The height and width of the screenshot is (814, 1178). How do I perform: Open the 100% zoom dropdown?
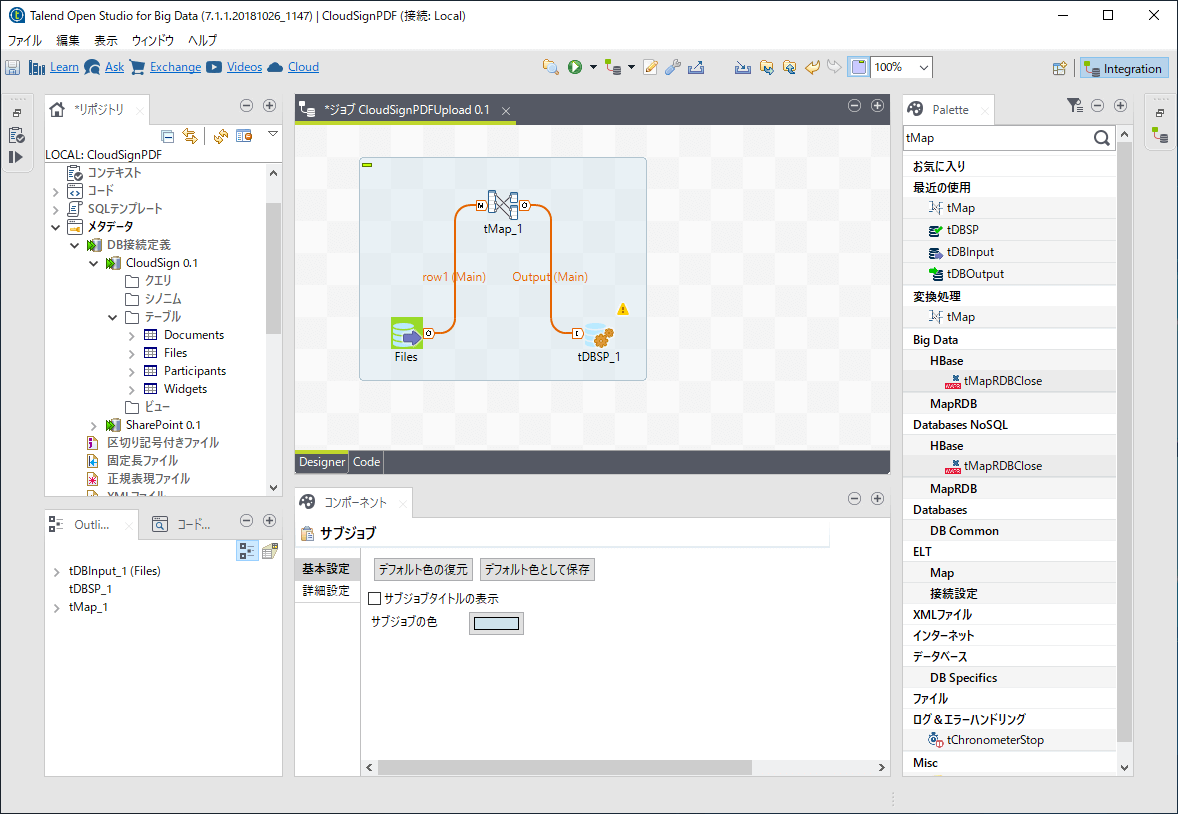click(923, 67)
